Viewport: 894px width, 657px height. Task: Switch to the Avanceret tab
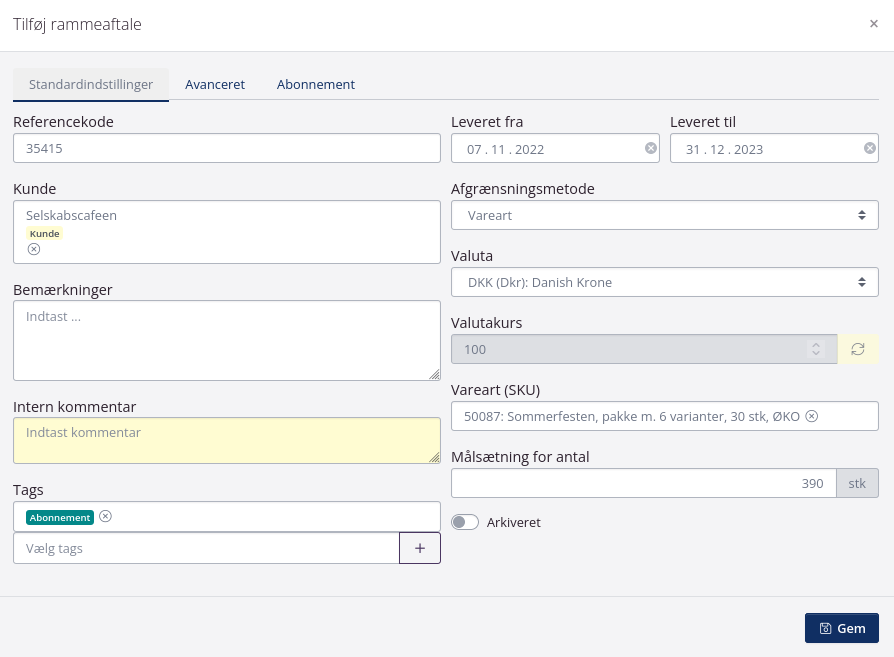215,84
